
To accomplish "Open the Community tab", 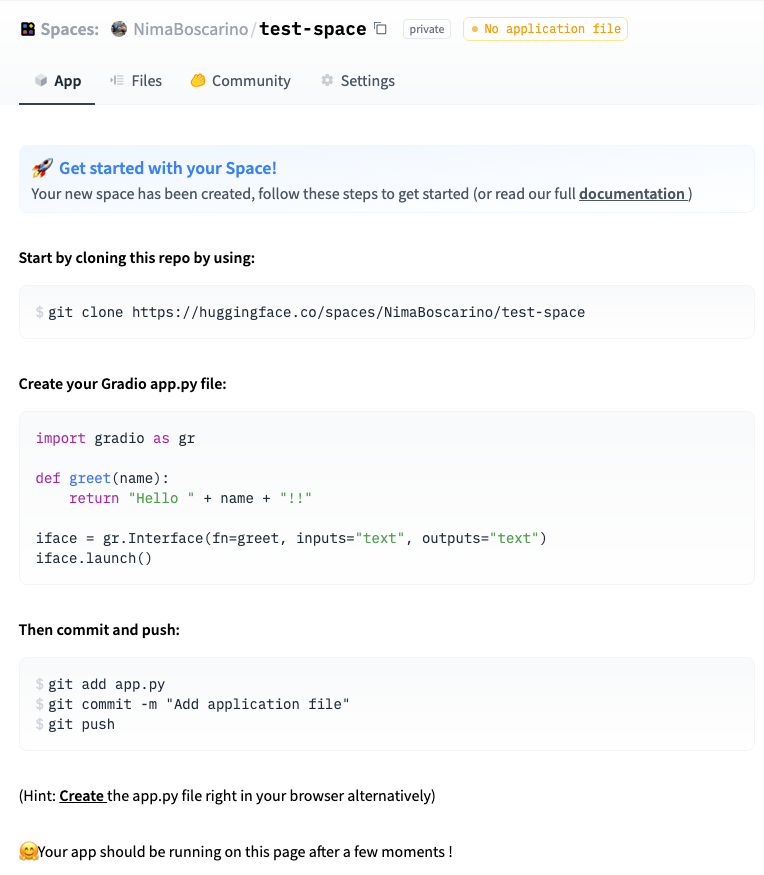I will 241,81.
